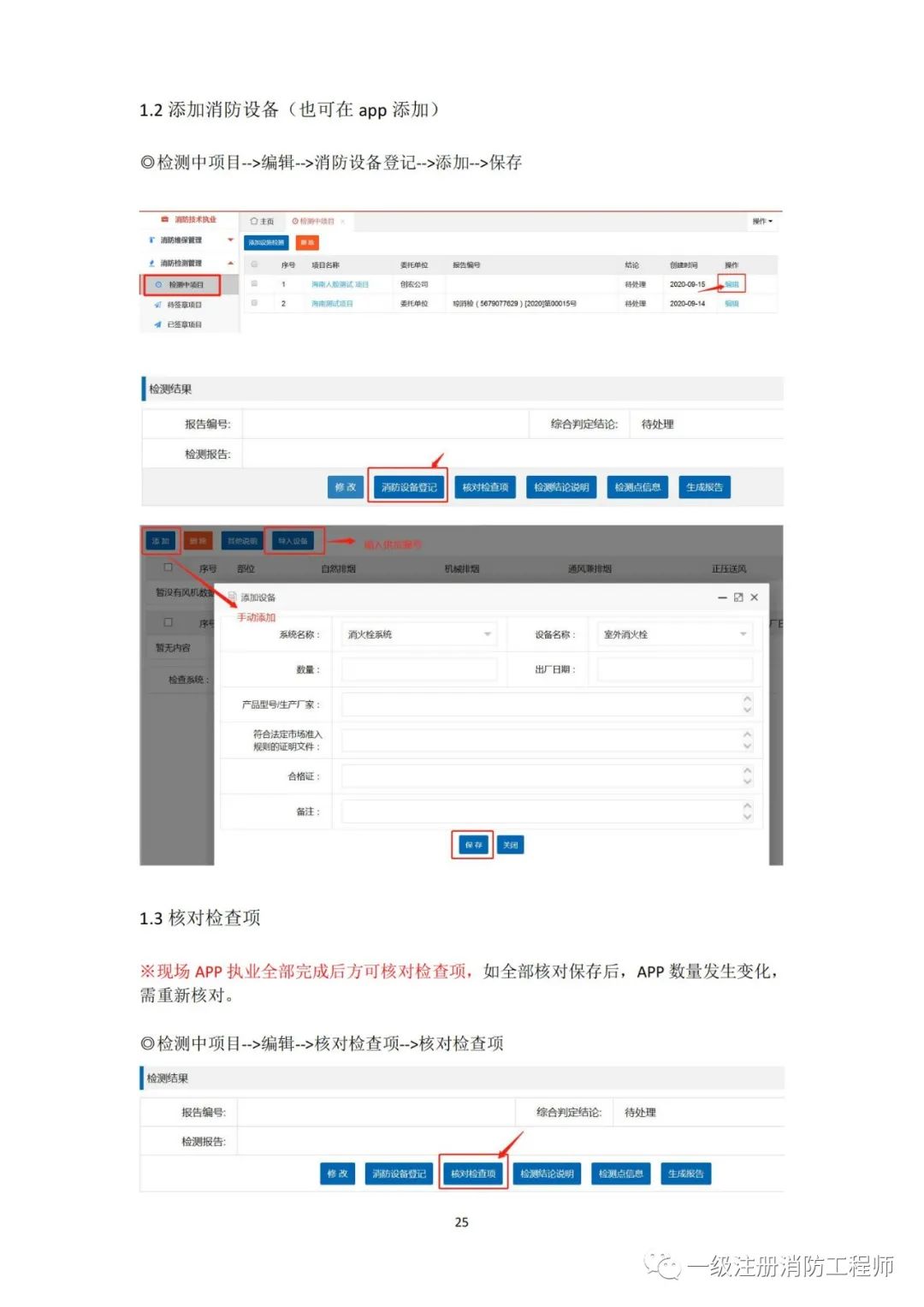The image size is (924, 1307).
Task: Click the orange 删除 button above project table
Action: coord(307,242)
